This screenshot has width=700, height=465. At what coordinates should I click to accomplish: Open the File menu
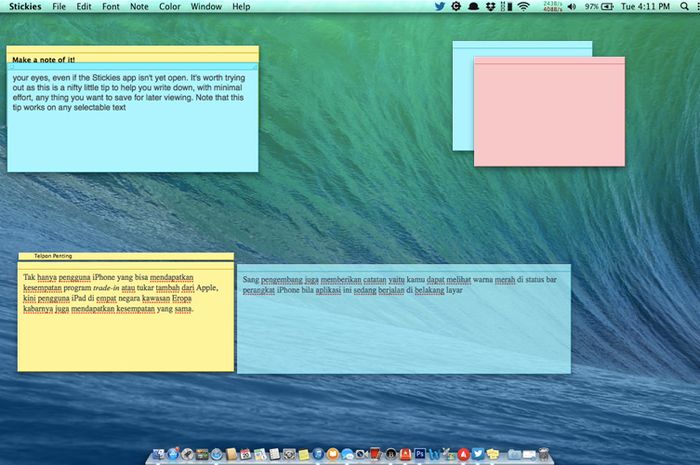pyautogui.click(x=59, y=6)
